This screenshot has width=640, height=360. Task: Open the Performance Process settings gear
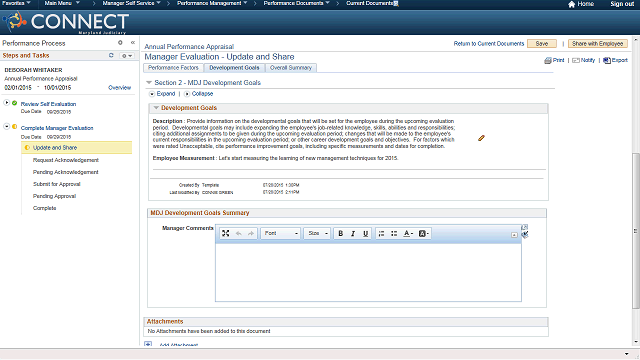point(120,42)
